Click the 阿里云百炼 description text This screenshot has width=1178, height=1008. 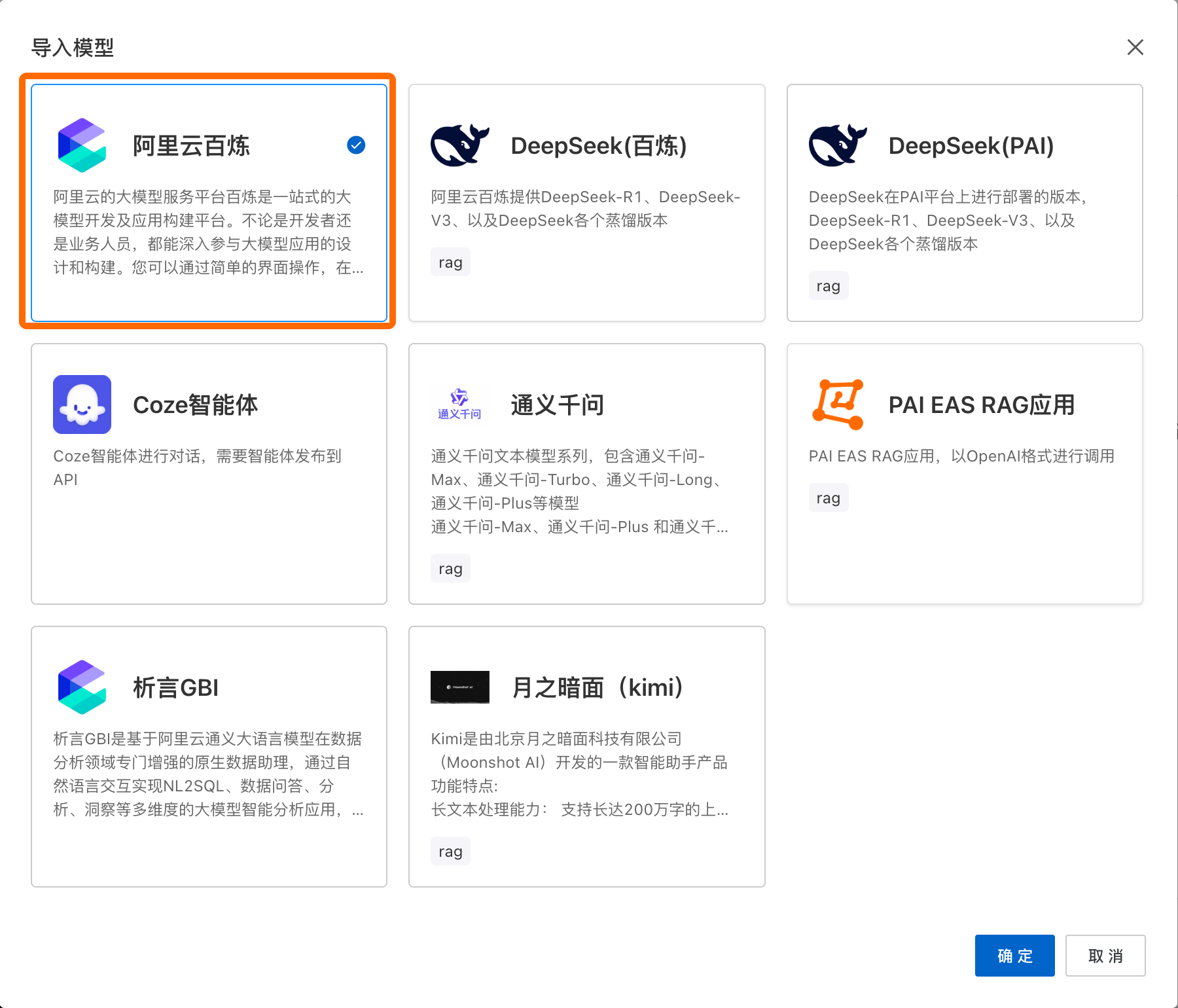209,232
